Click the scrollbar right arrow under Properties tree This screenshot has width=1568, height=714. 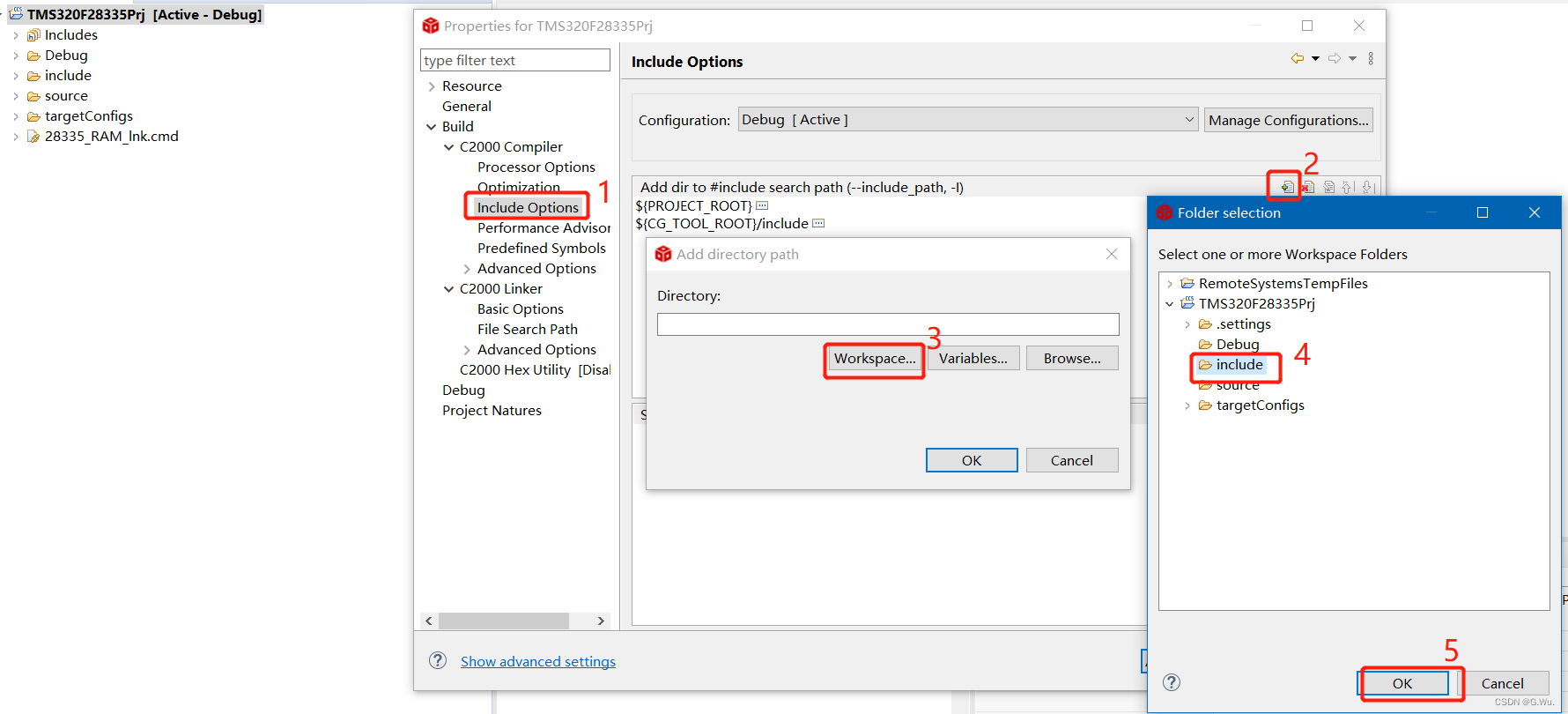(601, 621)
